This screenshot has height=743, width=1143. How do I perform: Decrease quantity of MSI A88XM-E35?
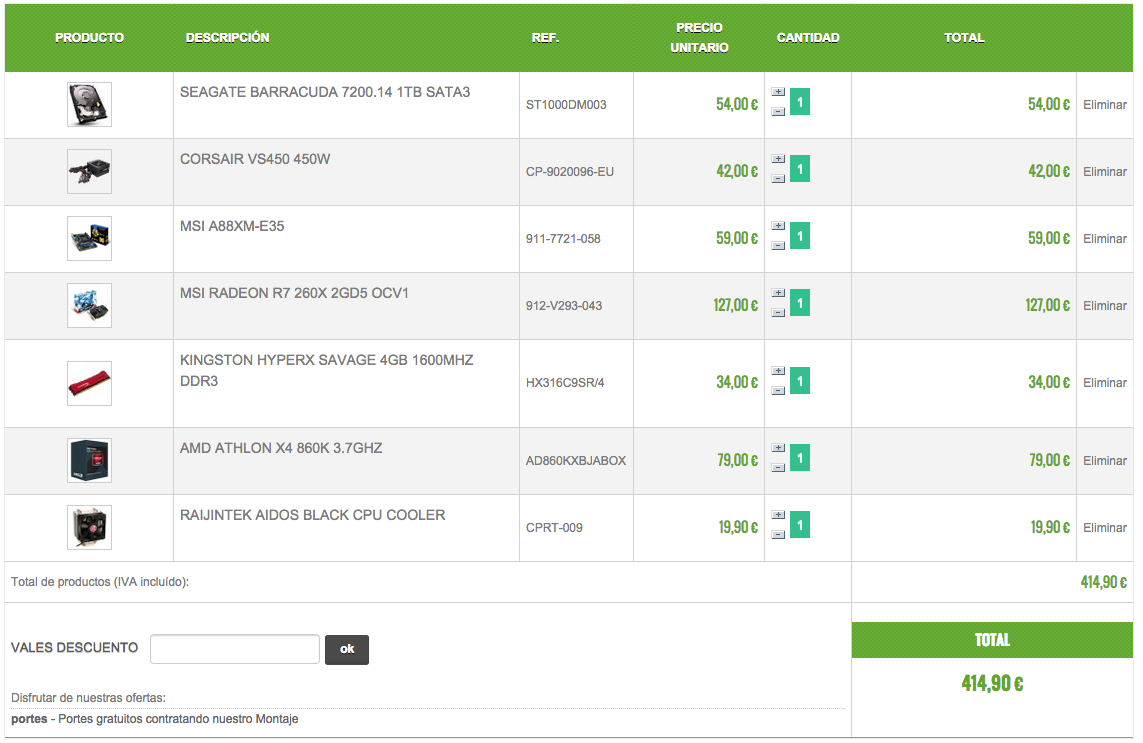tap(778, 246)
